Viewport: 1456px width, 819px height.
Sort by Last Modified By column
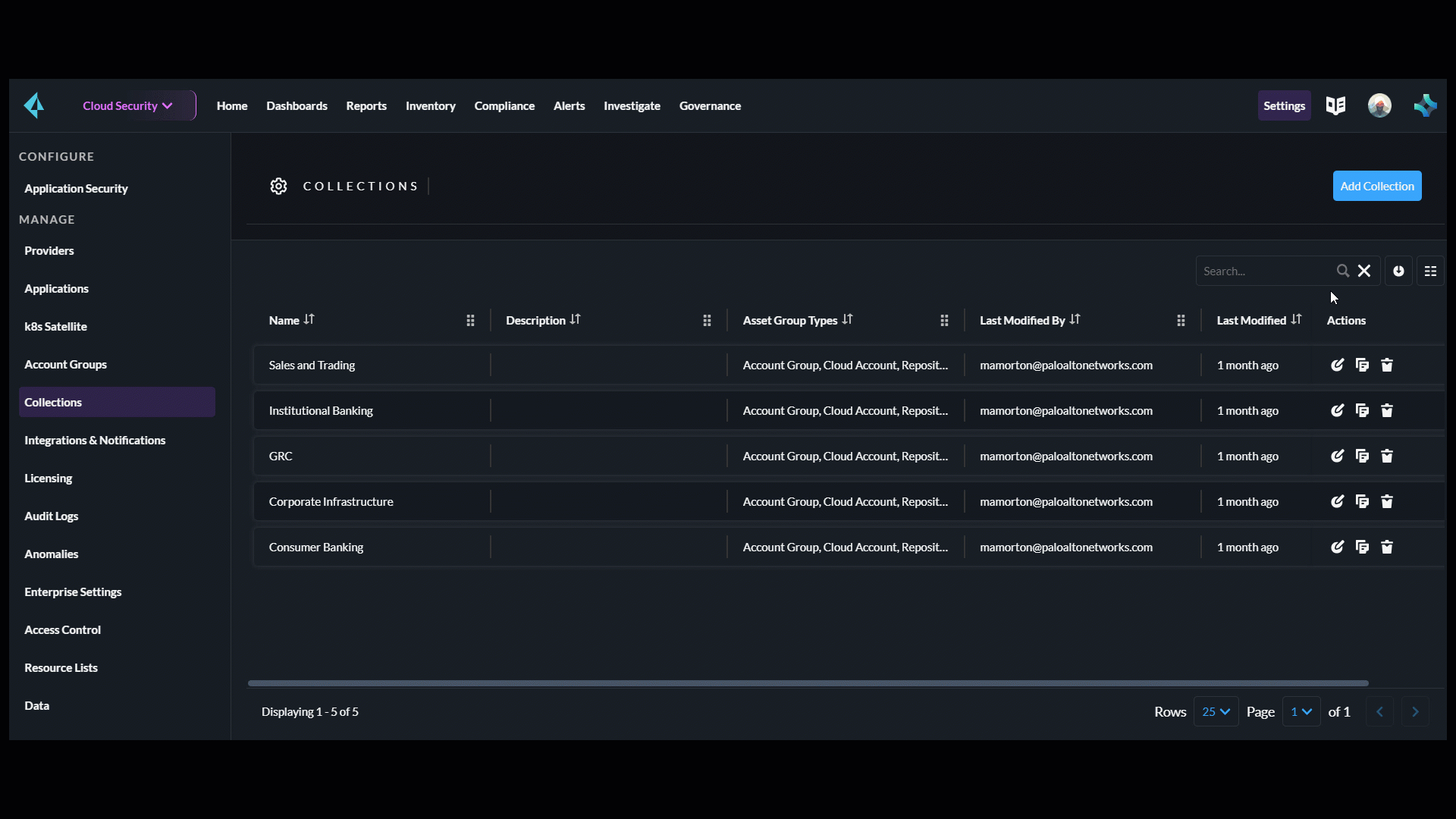(x=1075, y=319)
